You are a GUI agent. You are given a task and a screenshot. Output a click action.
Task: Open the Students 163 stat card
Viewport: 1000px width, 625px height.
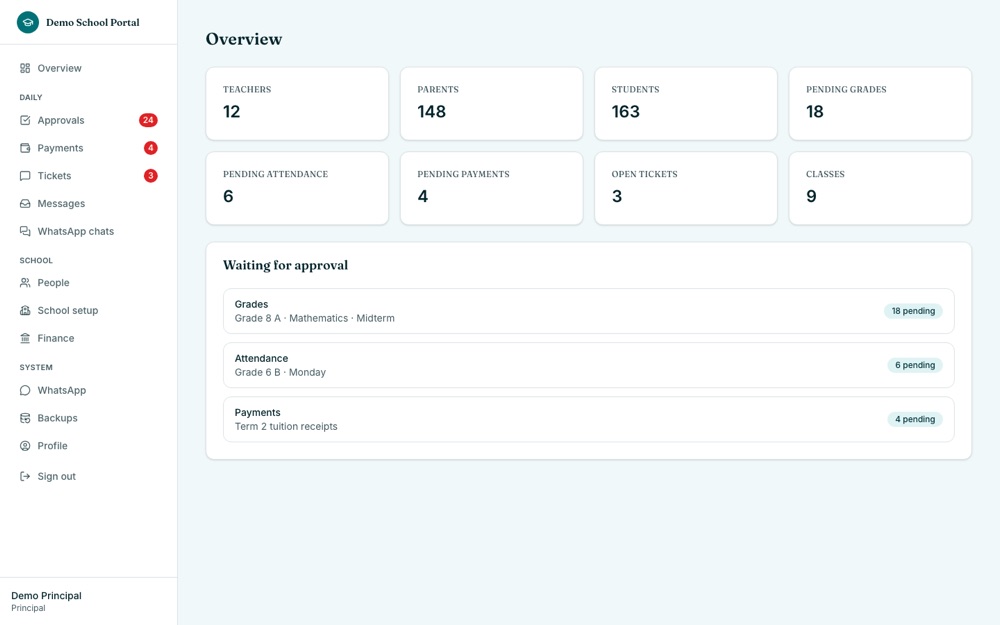pyautogui.click(x=686, y=104)
